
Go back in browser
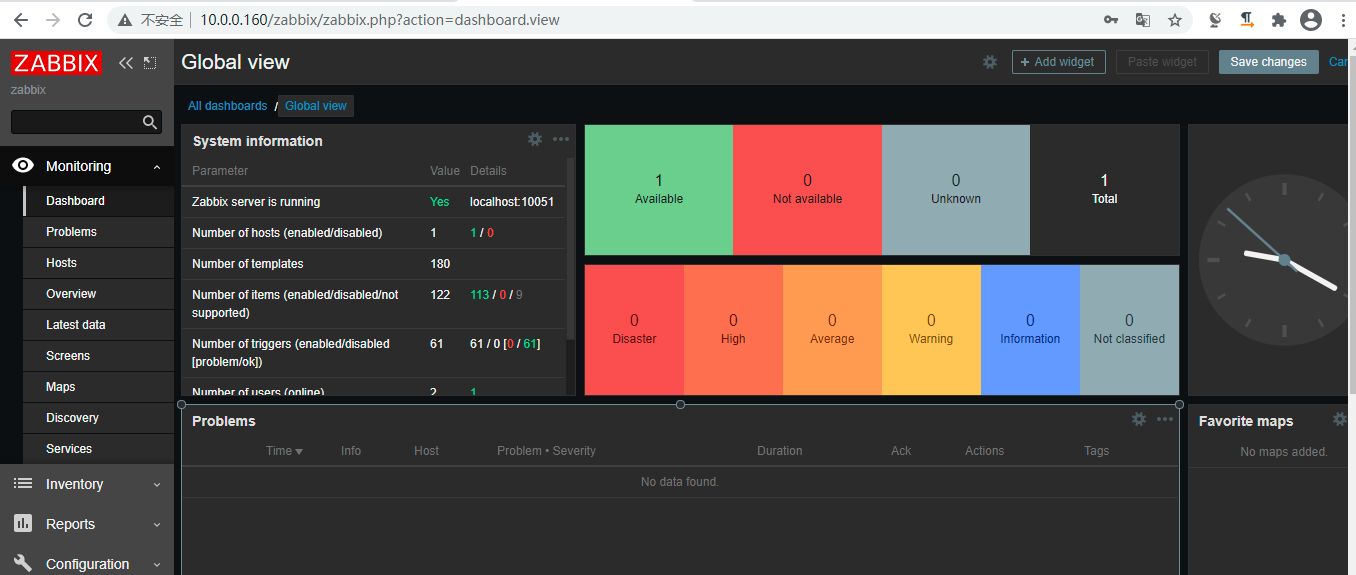point(21,19)
